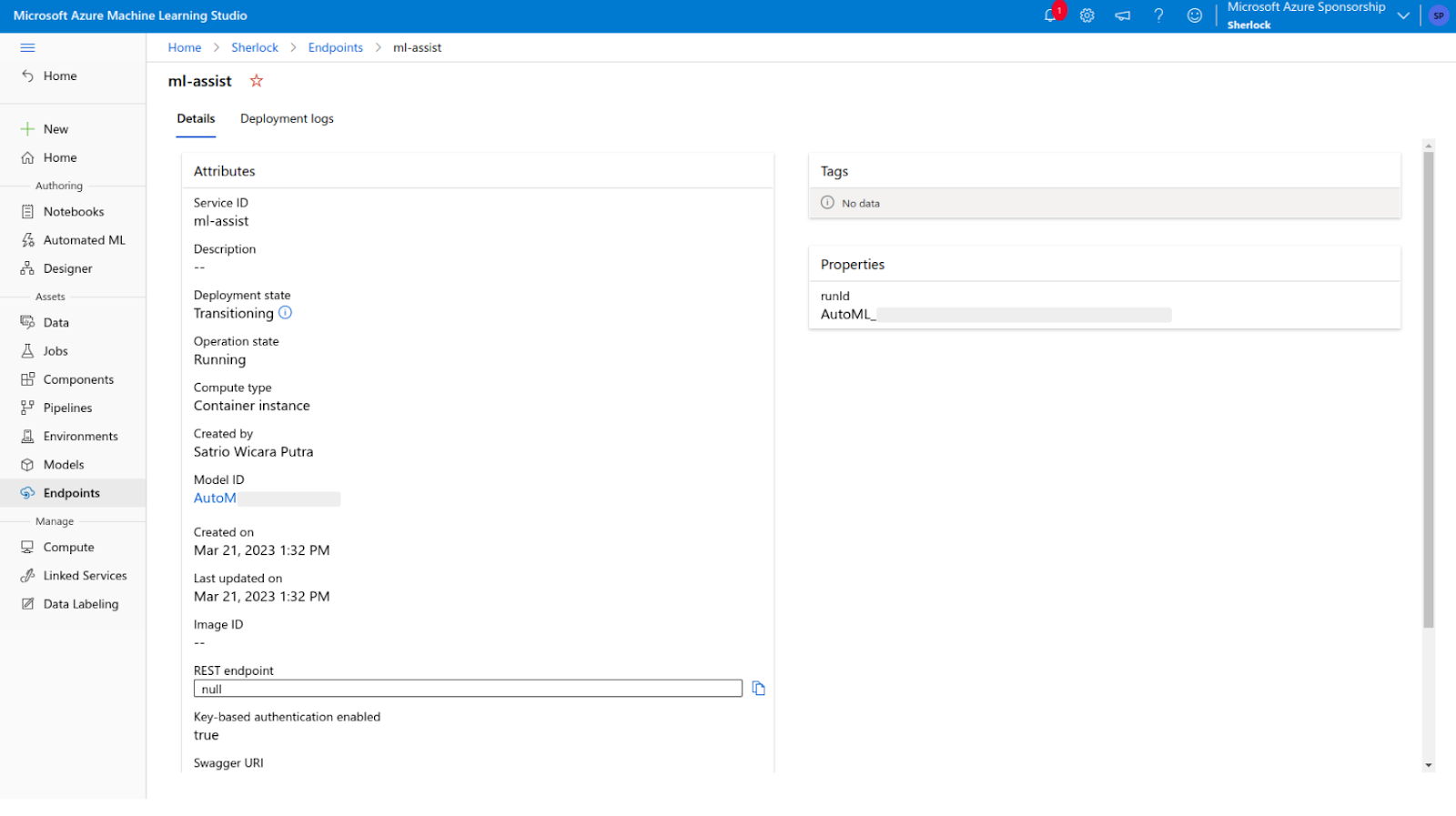This screenshot has height=816, width=1456.
Task: Click the Microsoft Azure Sponsorship workspace label
Action: (x=1306, y=7)
